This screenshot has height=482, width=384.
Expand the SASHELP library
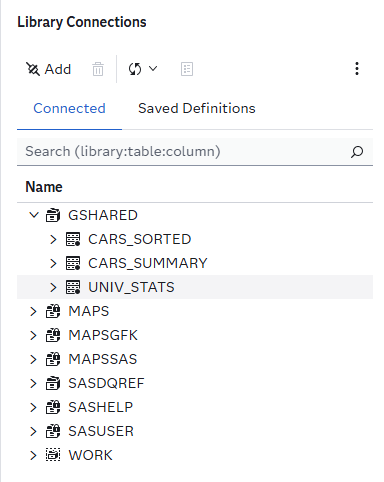(x=33, y=407)
